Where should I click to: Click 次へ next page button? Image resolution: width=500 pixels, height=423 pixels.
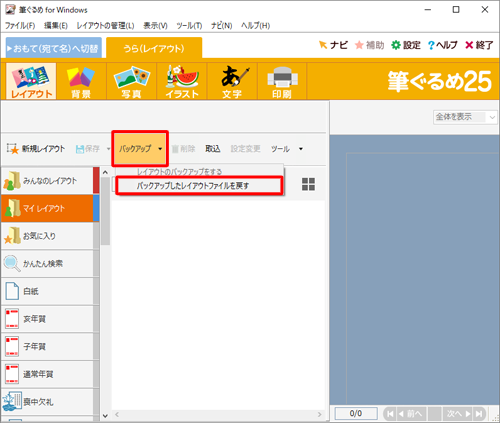pyautogui.click(x=458, y=414)
